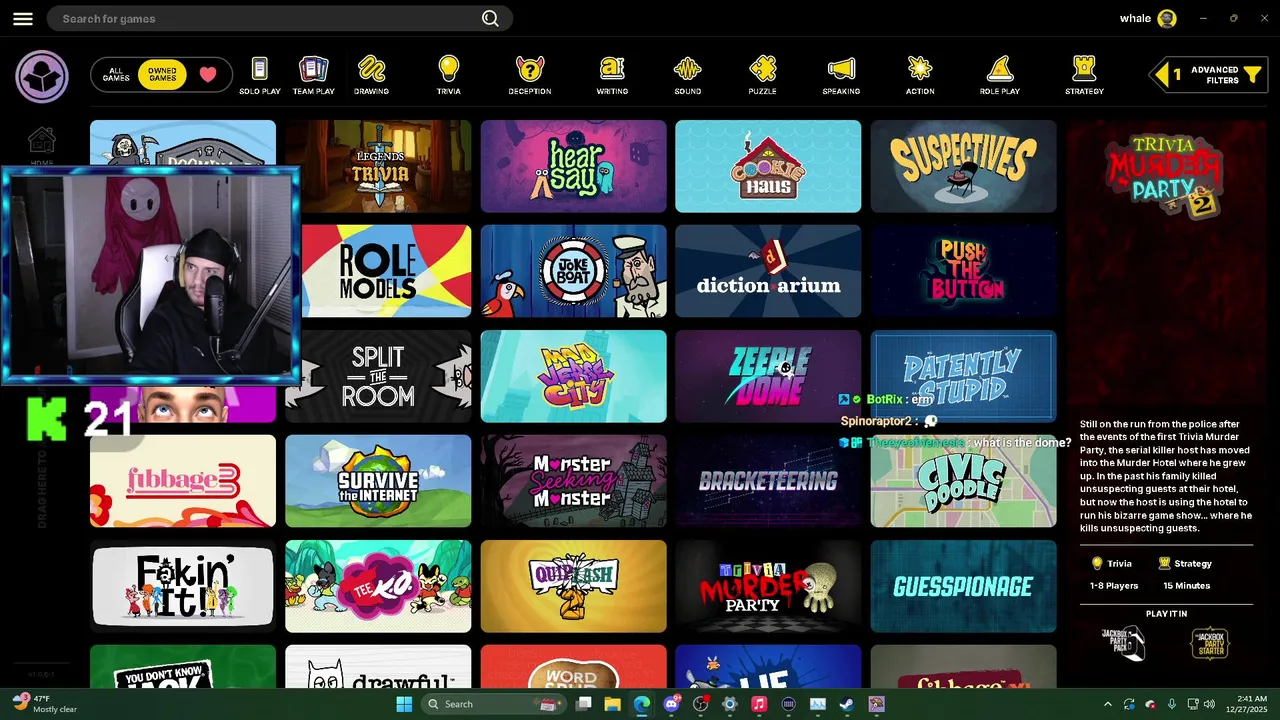Select the Guesspionage game tile
Viewport: 1280px width, 720px height.
pos(963,586)
